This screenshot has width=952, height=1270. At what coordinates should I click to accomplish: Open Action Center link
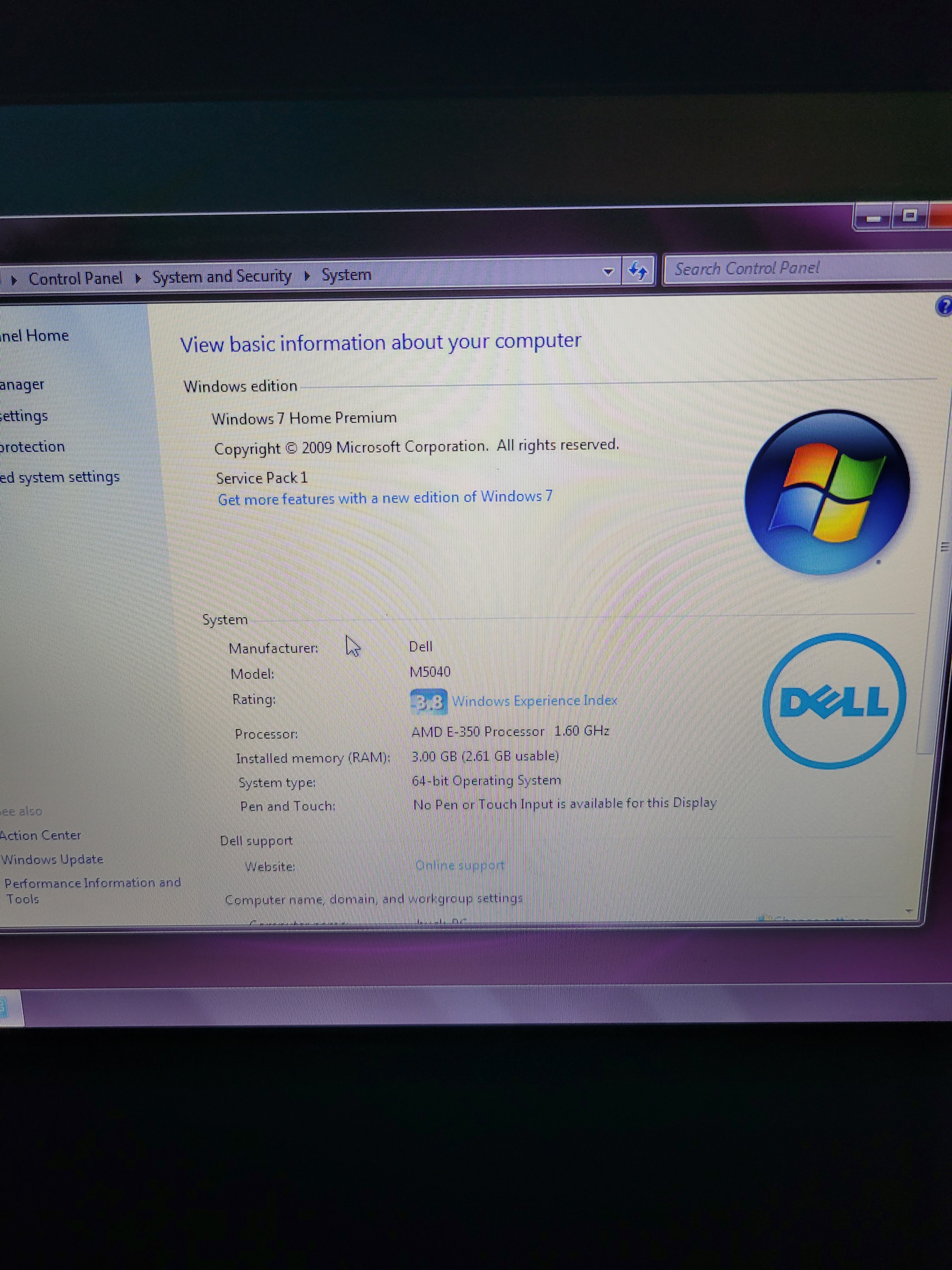coord(41,835)
